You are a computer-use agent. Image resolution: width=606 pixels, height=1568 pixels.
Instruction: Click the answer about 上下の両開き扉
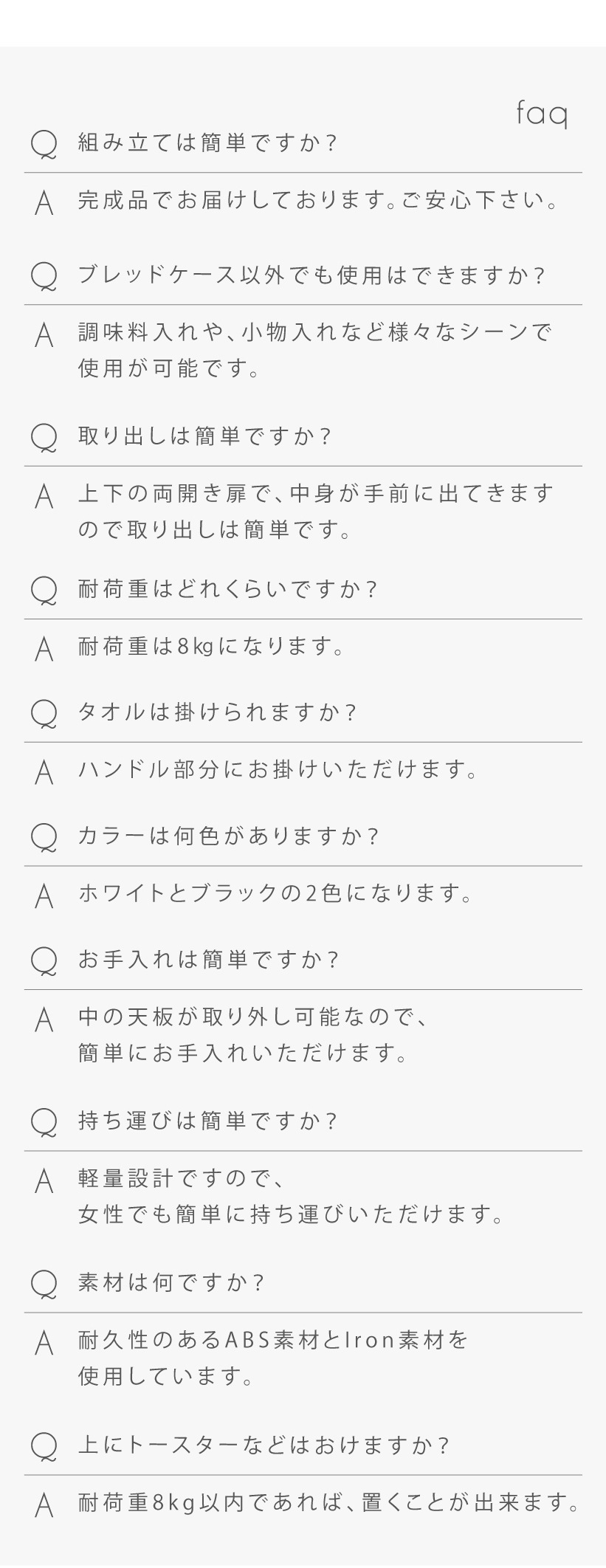(x=315, y=511)
